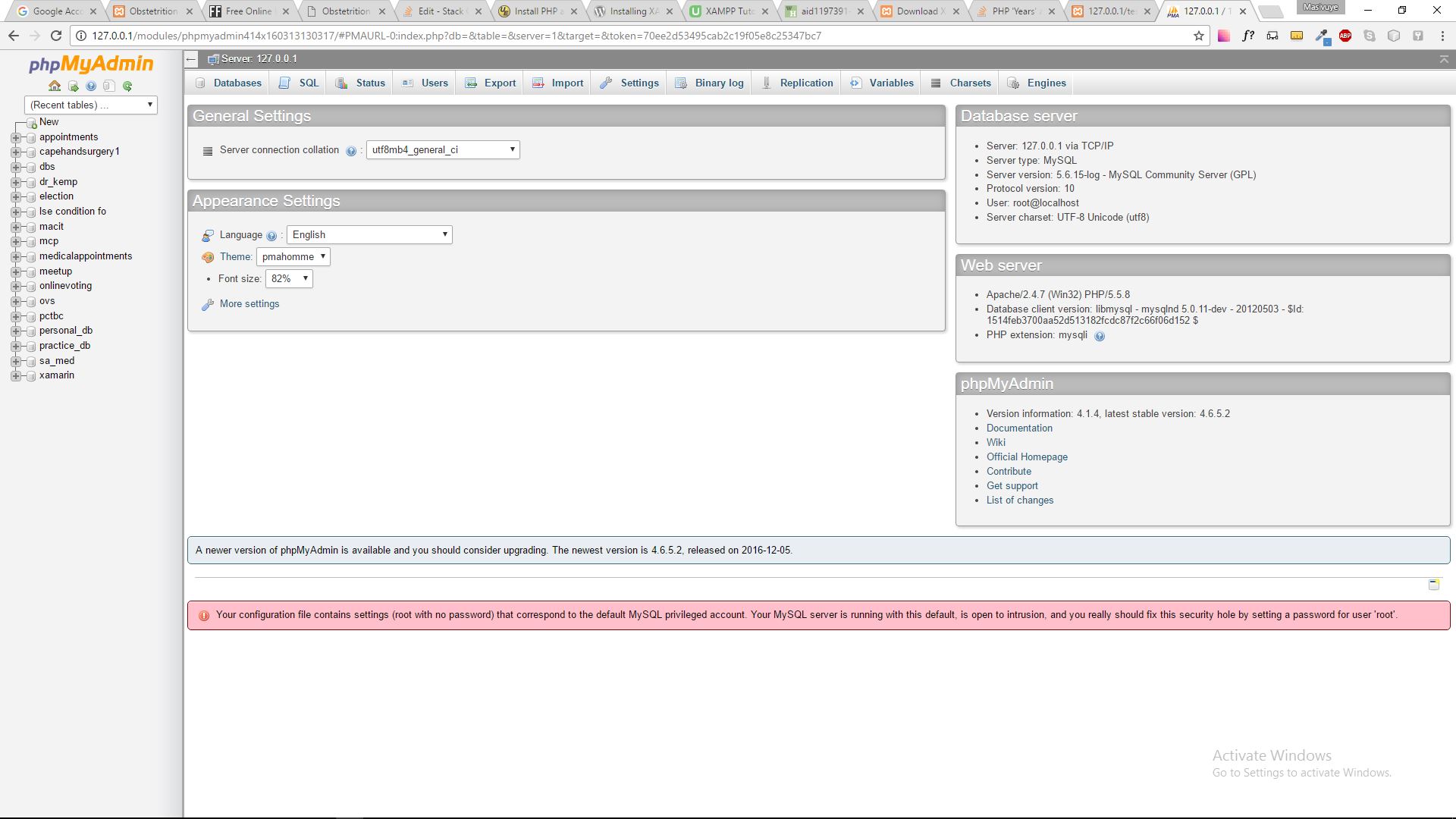Open Font size dropdown showing 82%

(x=289, y=279)
